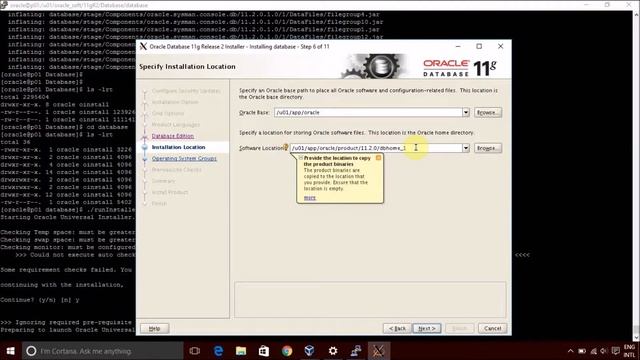Open the Windows Start menu
This screenshot has height=360, width=640.
coord(11,351)
